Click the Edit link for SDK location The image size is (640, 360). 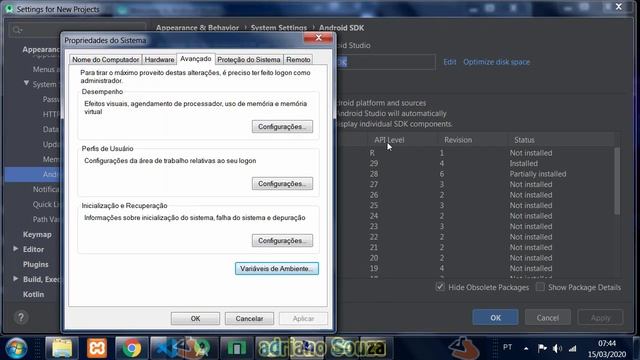click(x=449, y=62)
